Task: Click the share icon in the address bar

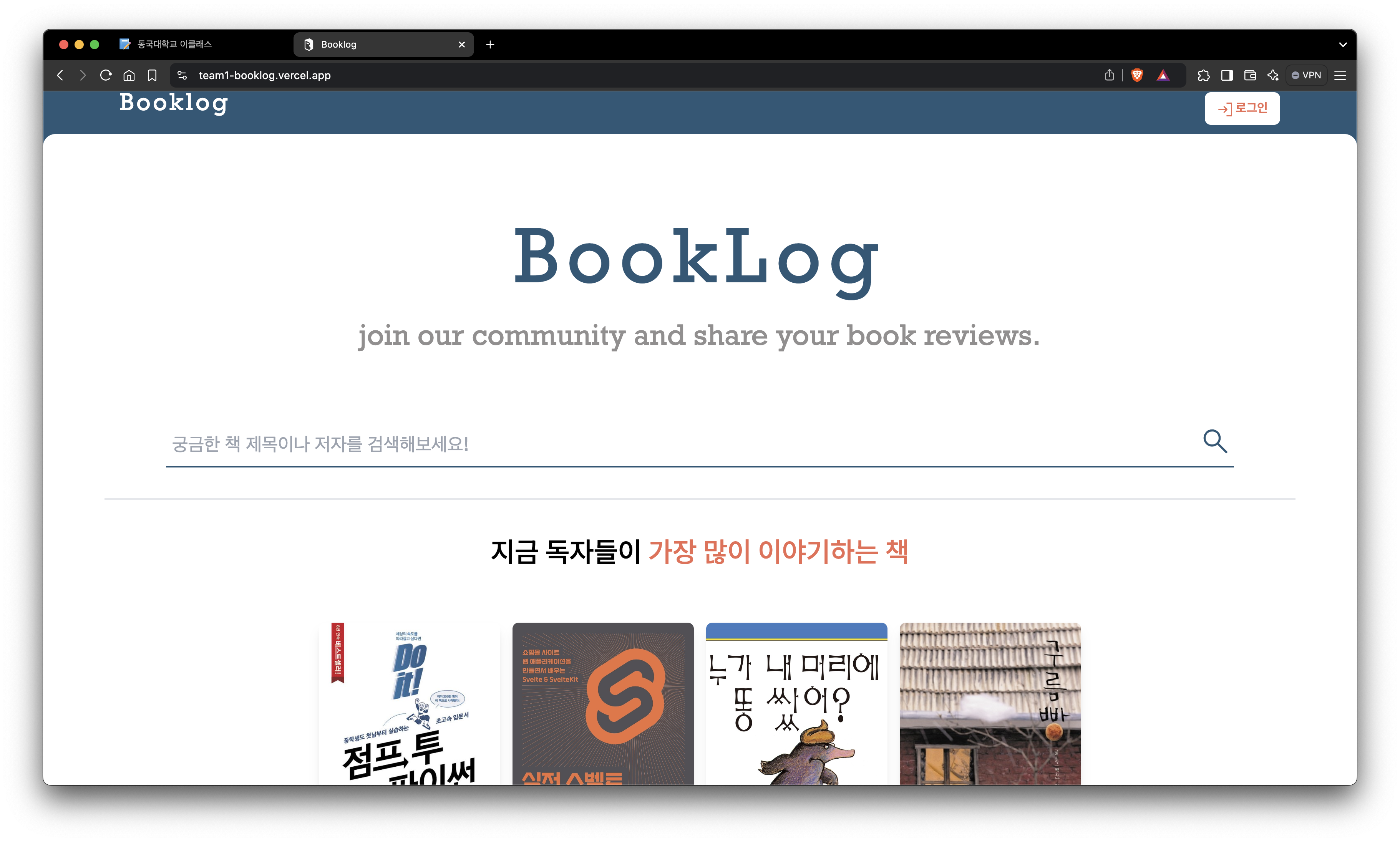Action: 1110,75
